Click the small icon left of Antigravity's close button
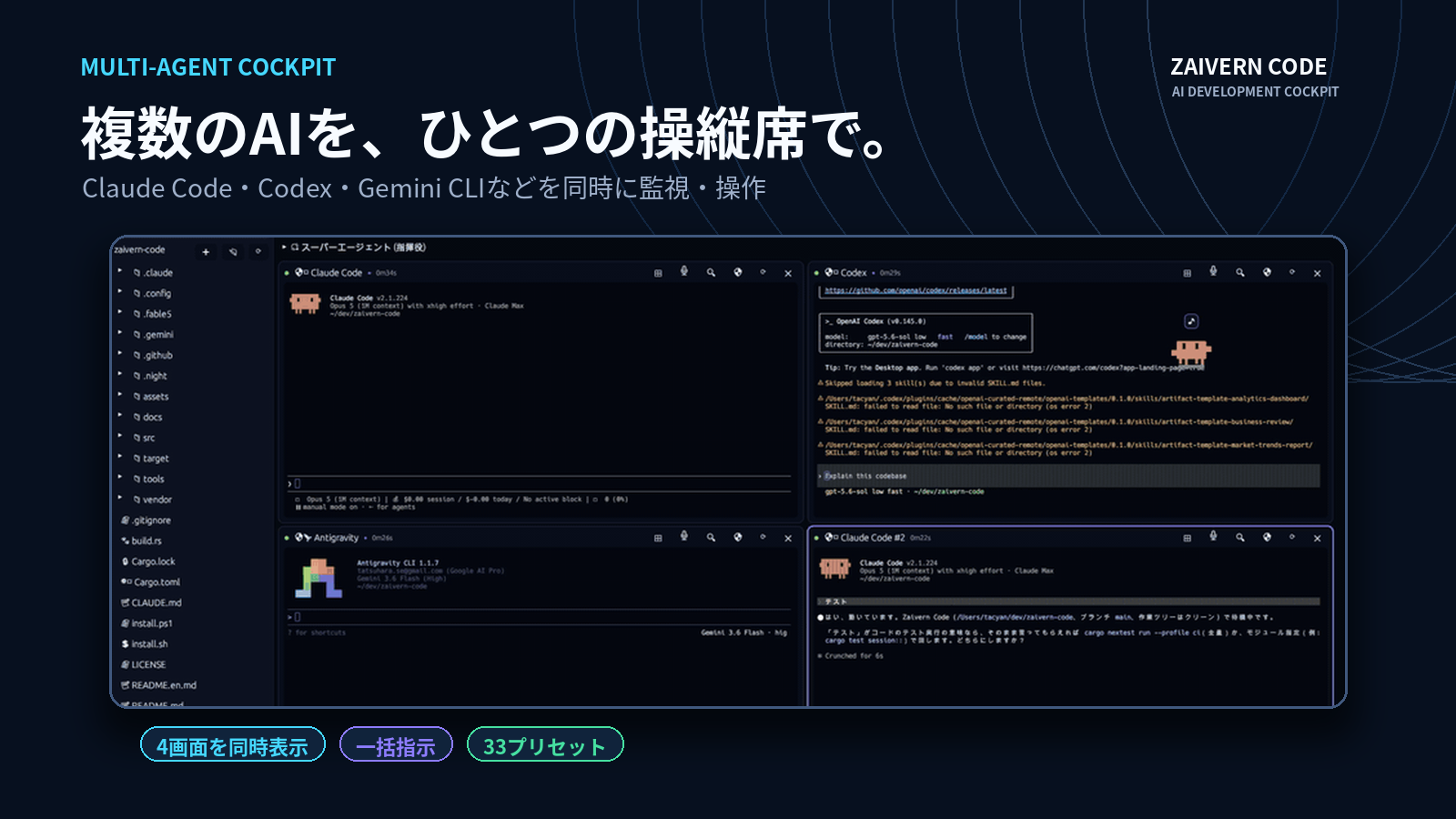Image resolution: width=1456 pixels, height=819 pixels. pos(763,537)
